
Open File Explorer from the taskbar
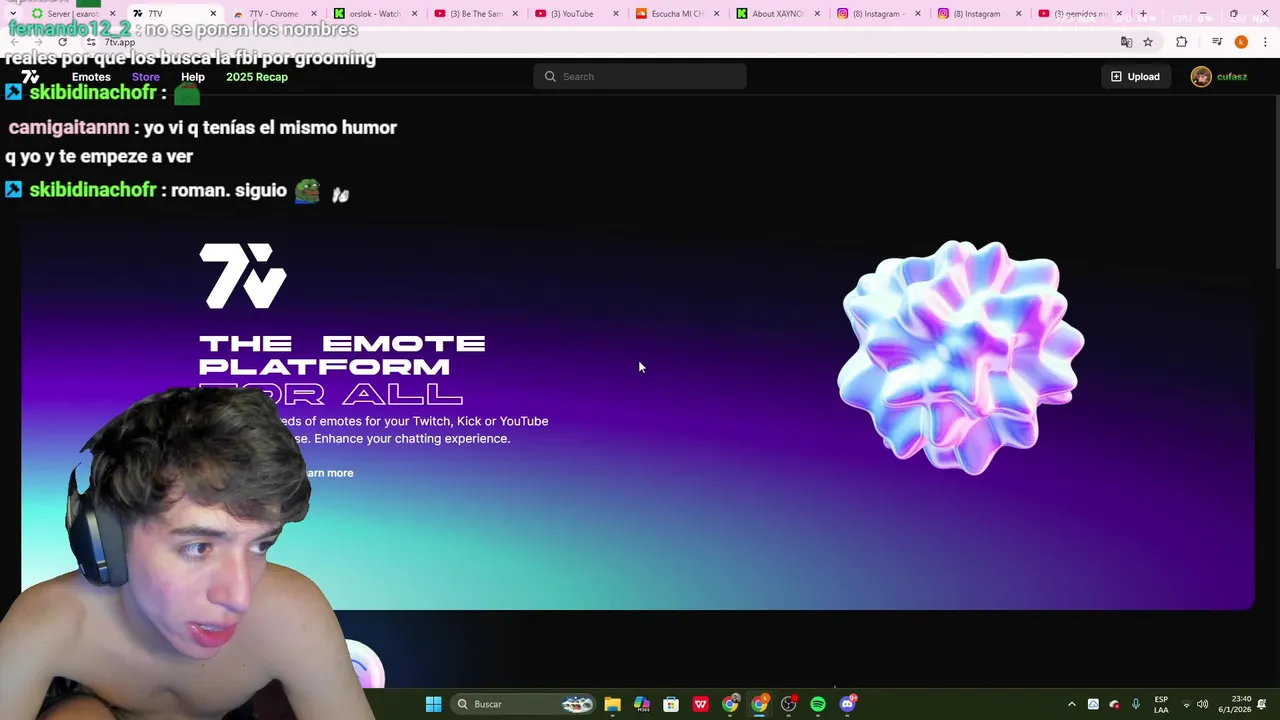(612, 704)
